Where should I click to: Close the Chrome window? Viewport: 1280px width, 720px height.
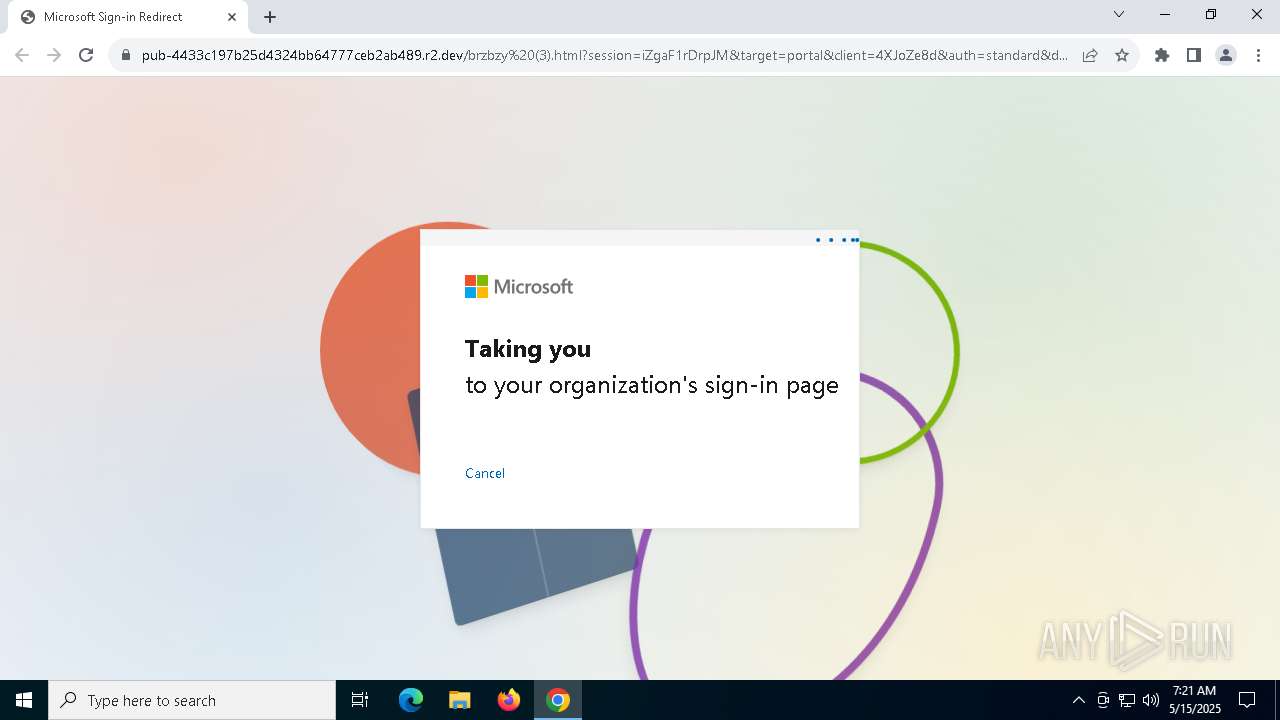[x=1257, y=15]
